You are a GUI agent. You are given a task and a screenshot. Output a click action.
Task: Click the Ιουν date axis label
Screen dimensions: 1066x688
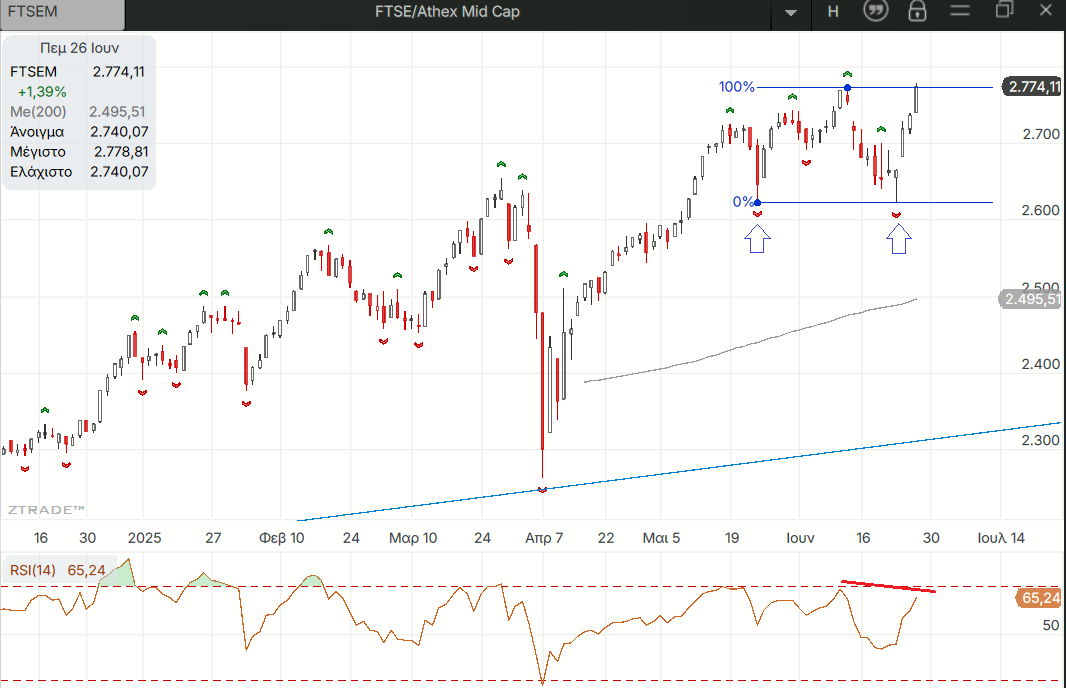tap(800, 538)
